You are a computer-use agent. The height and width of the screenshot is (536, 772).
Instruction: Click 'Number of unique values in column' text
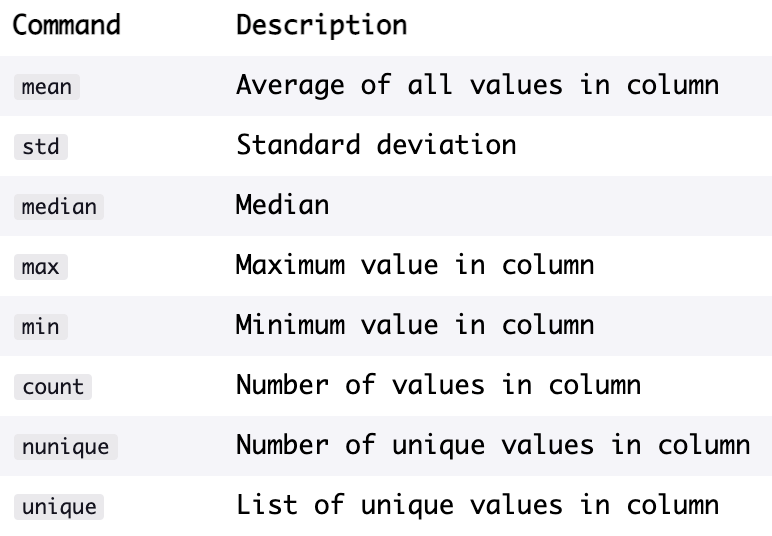[493, 446]
